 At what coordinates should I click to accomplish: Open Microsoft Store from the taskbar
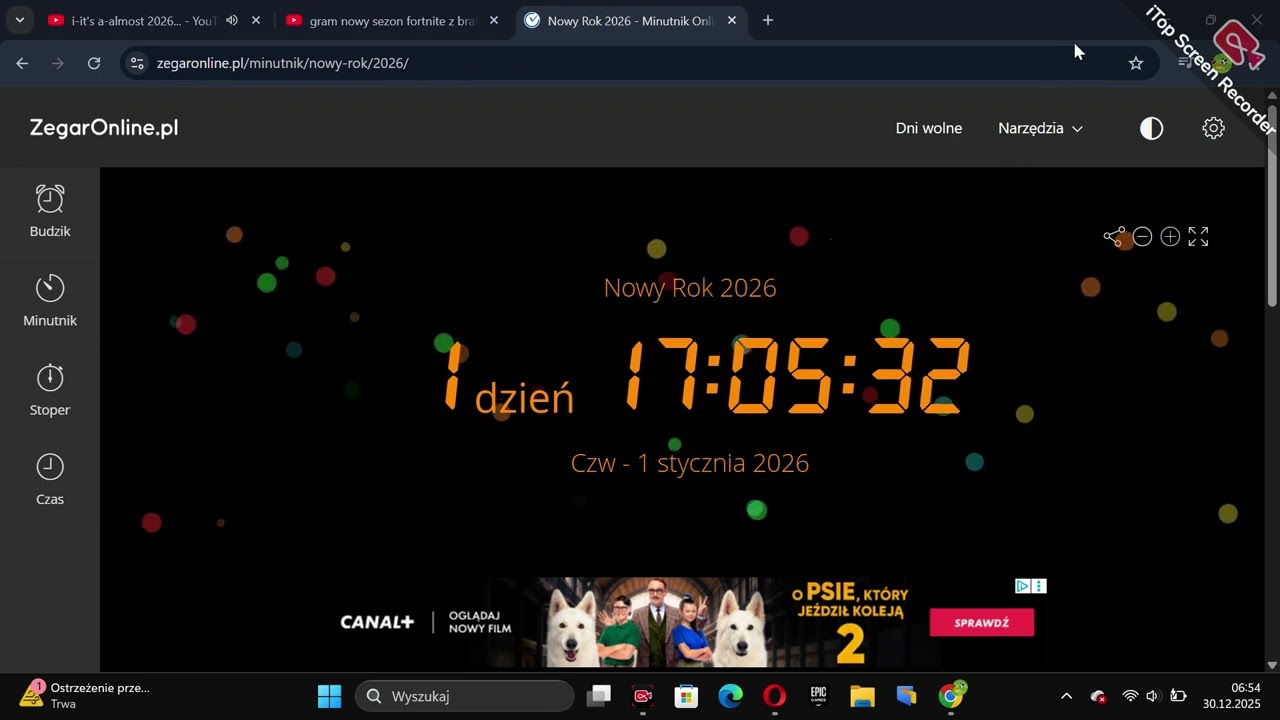coord(686,696)
